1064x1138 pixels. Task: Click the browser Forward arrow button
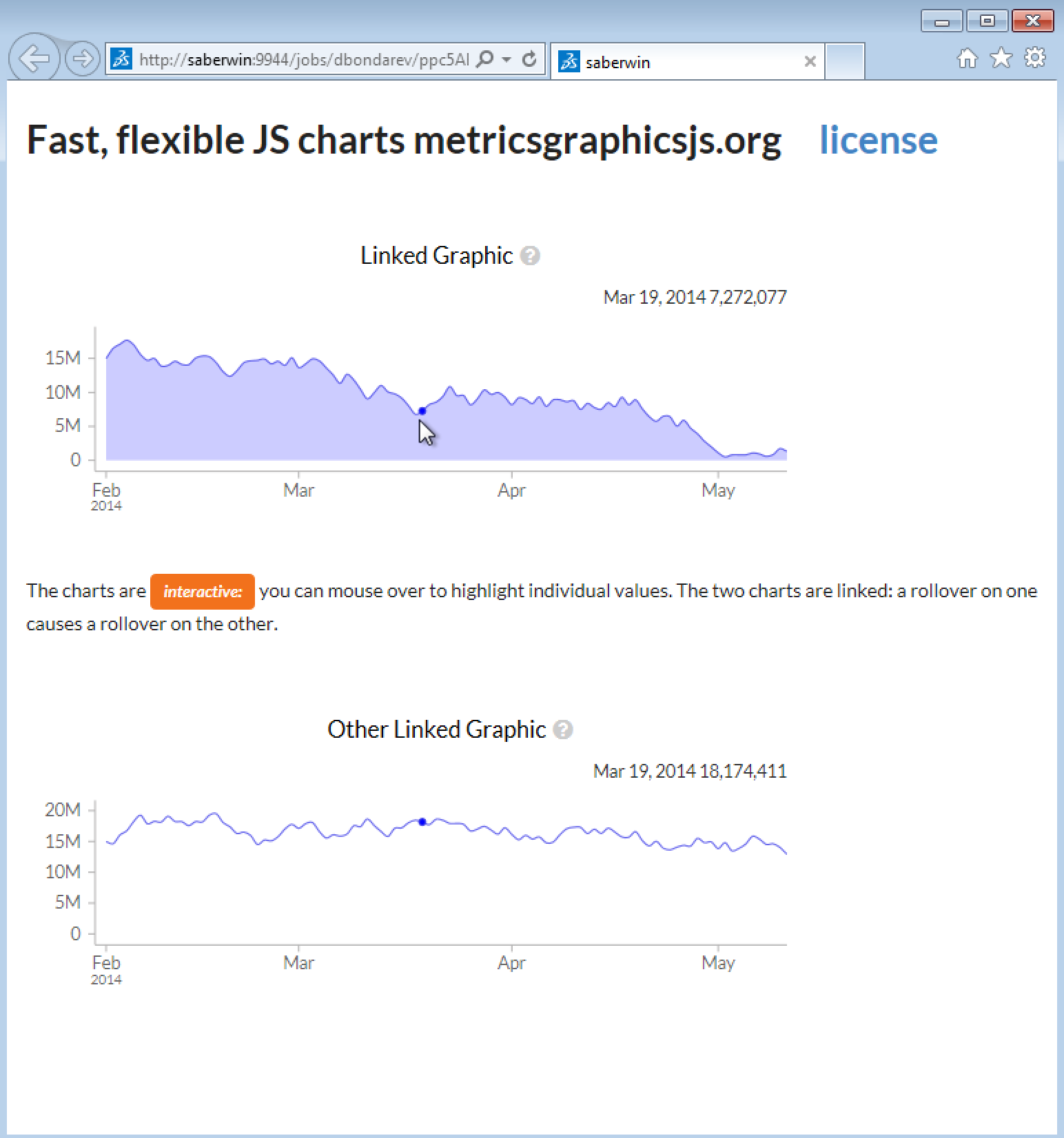[82, 59]
